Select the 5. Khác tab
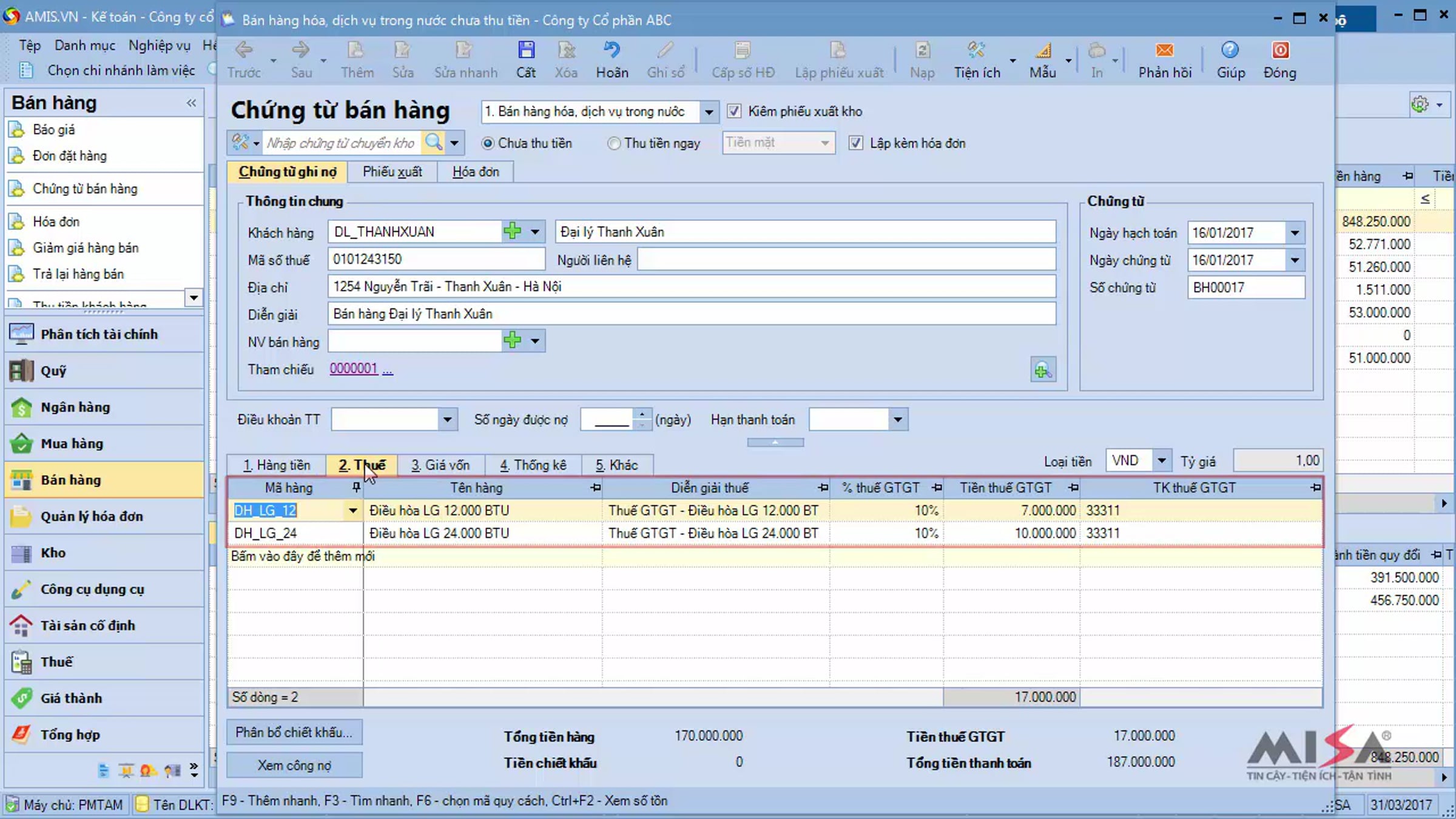 617,465
